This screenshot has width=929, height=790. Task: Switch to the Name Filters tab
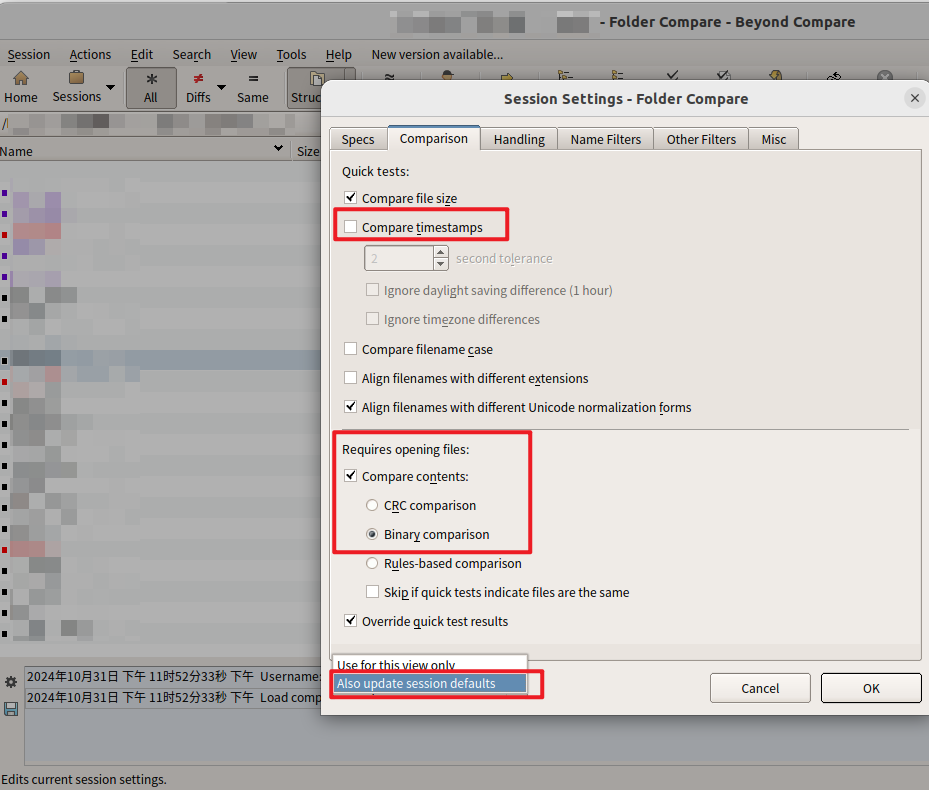605,139
